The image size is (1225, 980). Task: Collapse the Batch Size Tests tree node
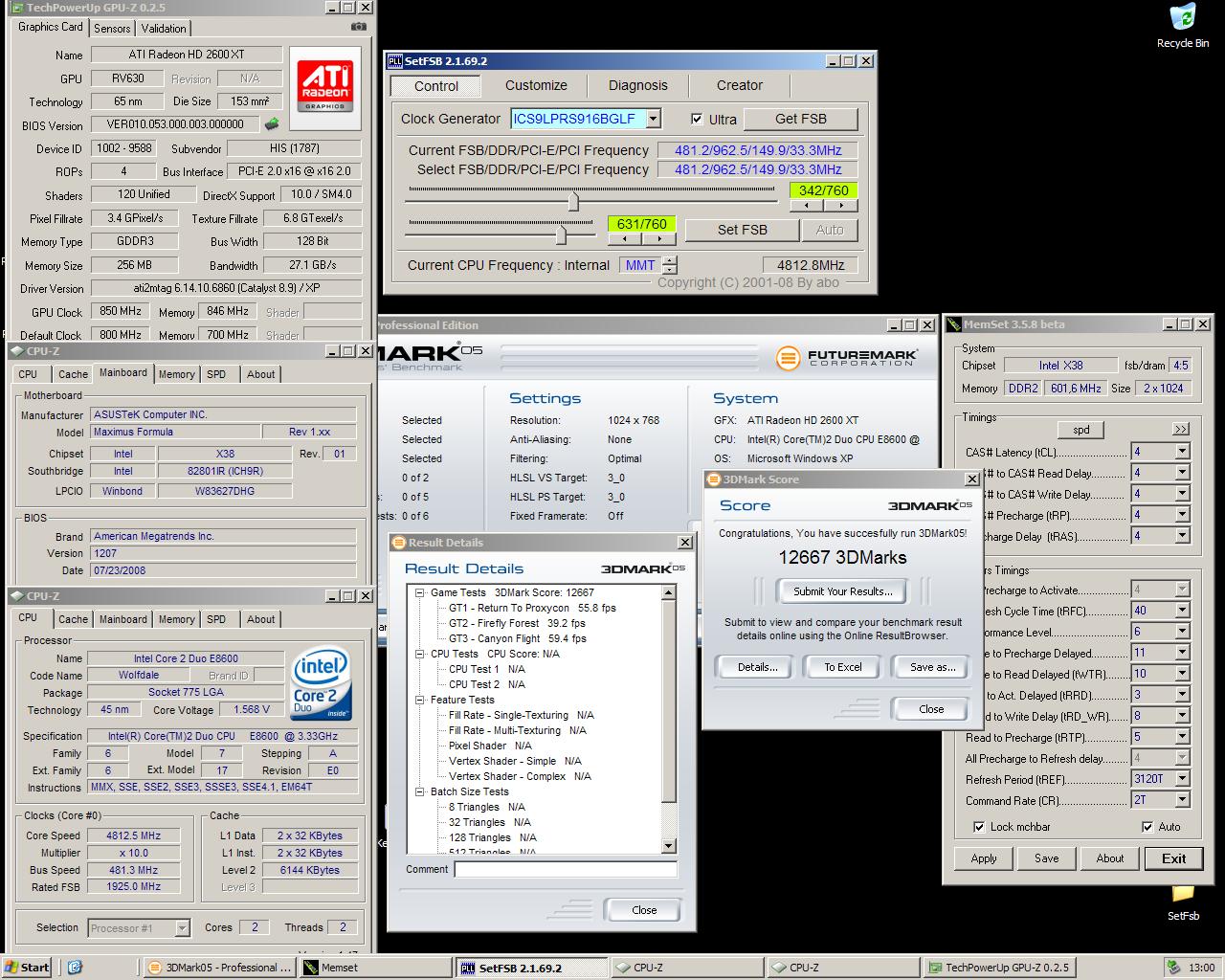pos(419,791)
